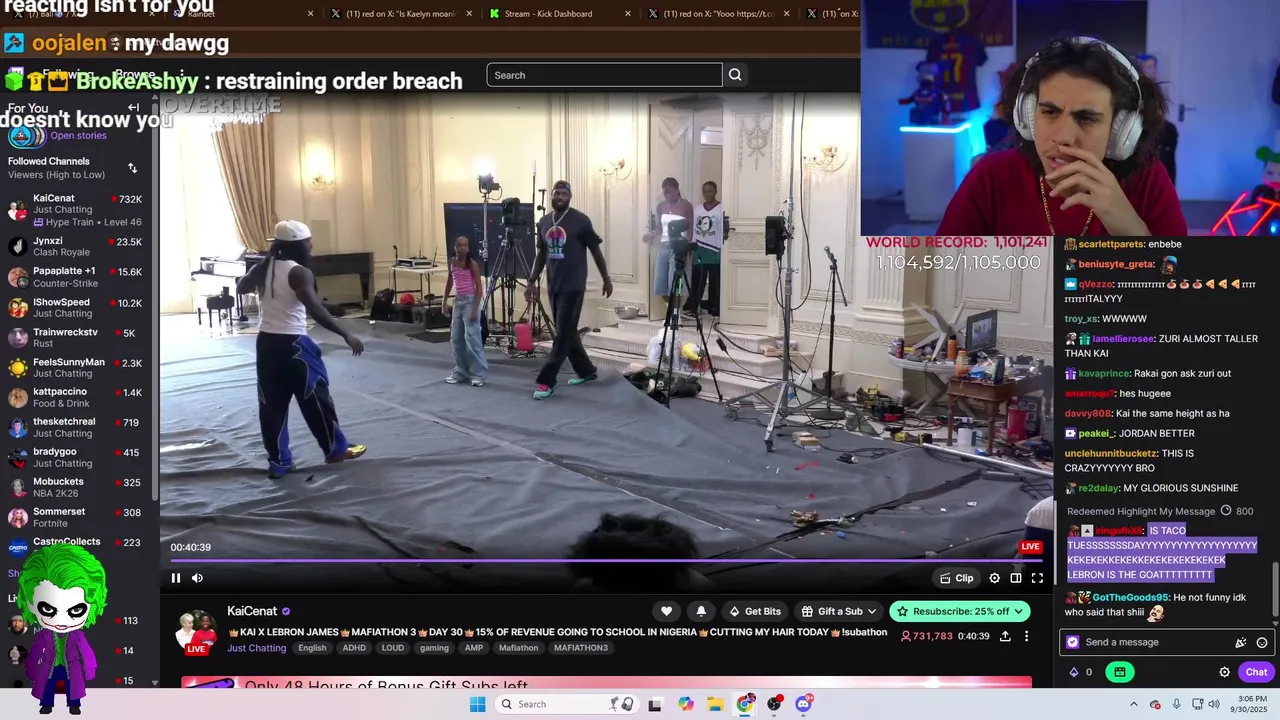1280x720 pixels.
Task: Expand Resubscribe 25% off dropdown
Action: click(959, 611)
